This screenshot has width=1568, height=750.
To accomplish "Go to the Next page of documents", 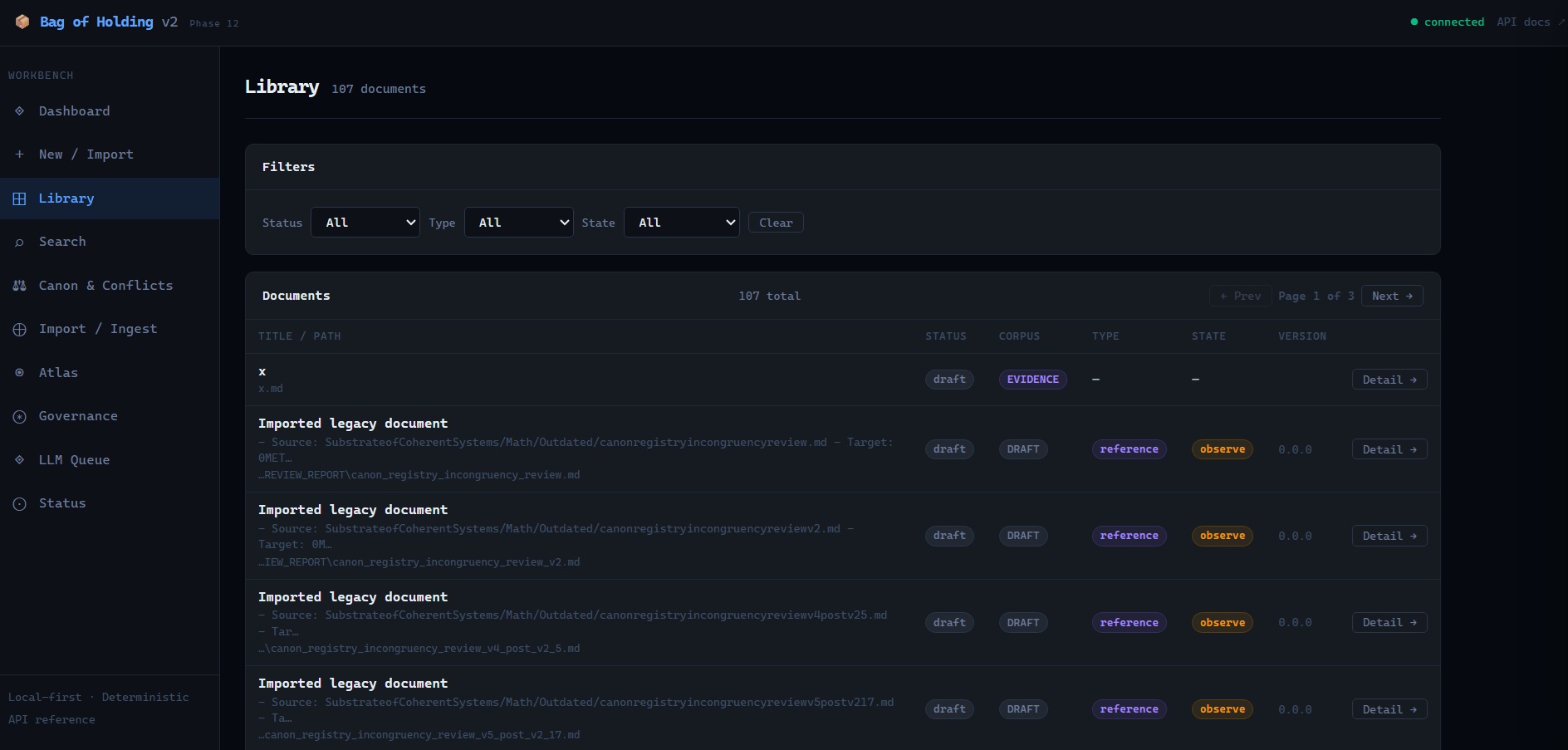I will (x=1392, y=296).
